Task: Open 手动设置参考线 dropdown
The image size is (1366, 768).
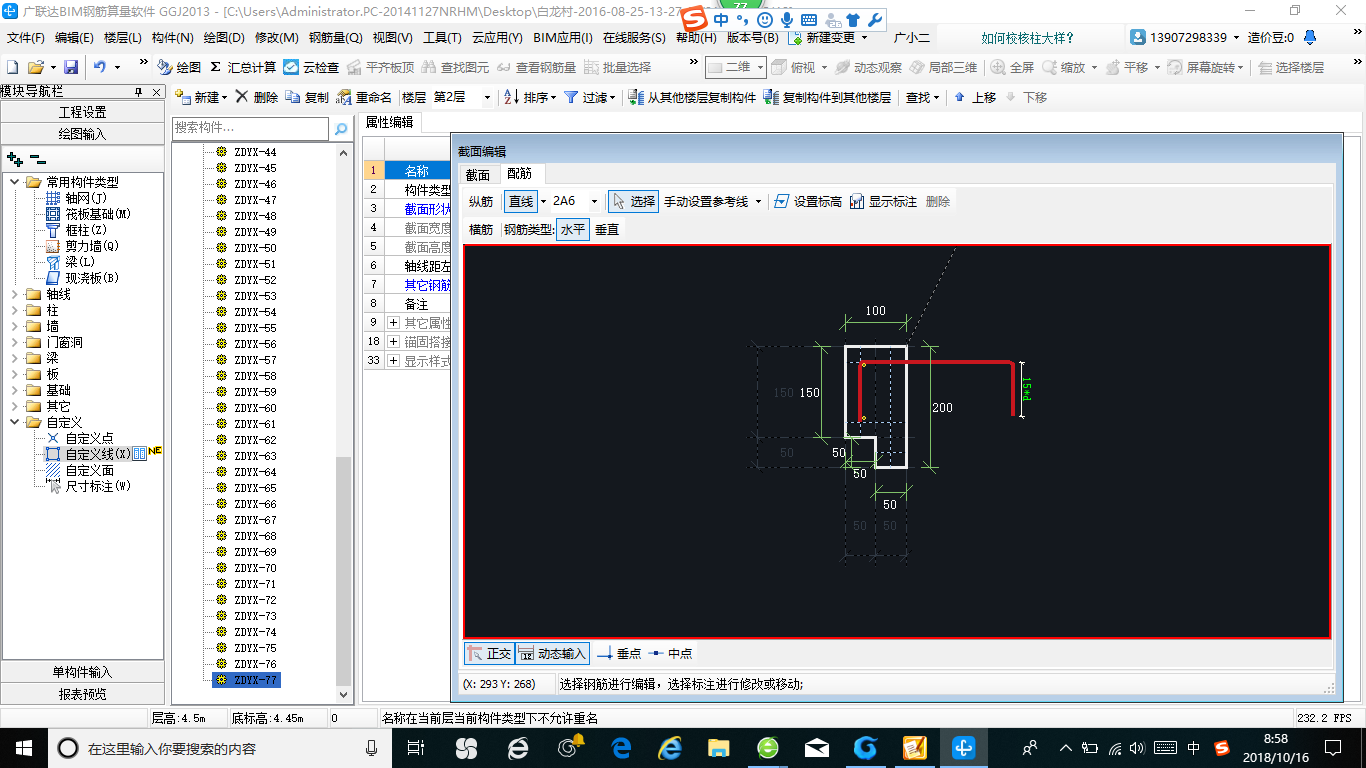Action: 758,201
